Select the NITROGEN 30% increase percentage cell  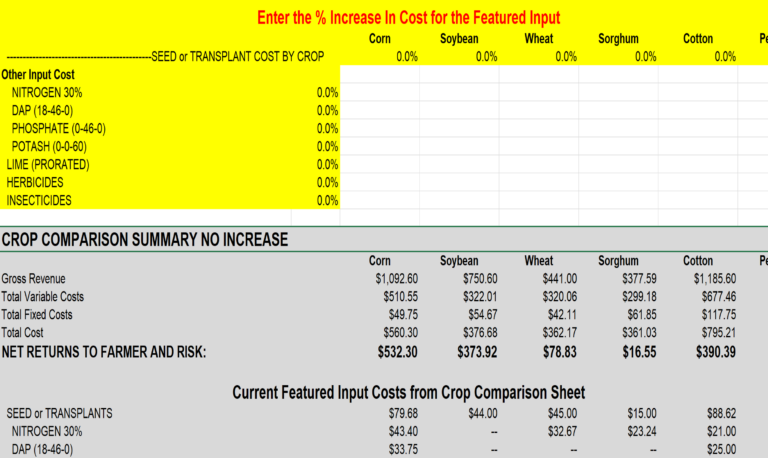315,93
